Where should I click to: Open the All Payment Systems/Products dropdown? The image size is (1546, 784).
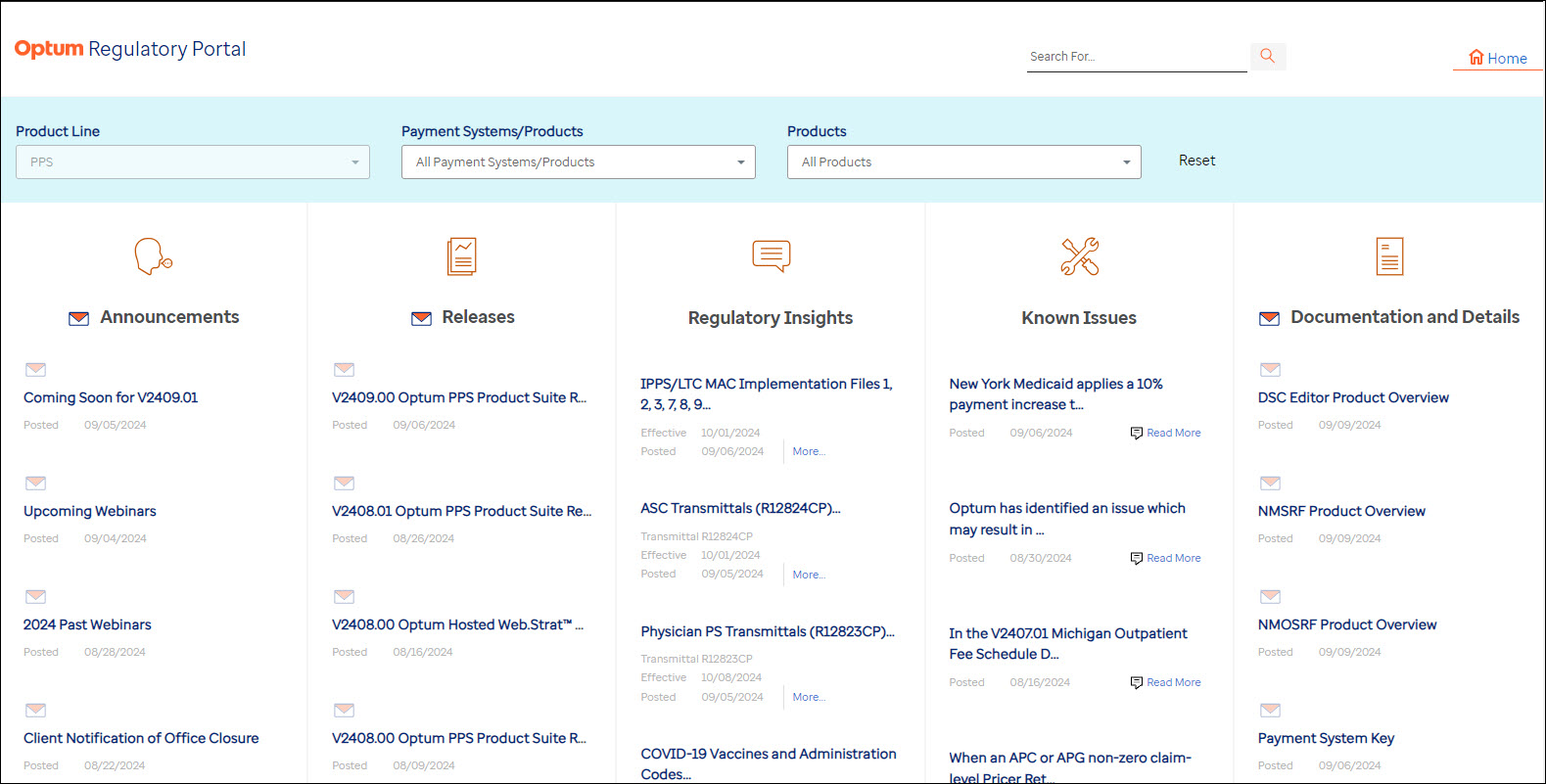coord(579,162)
